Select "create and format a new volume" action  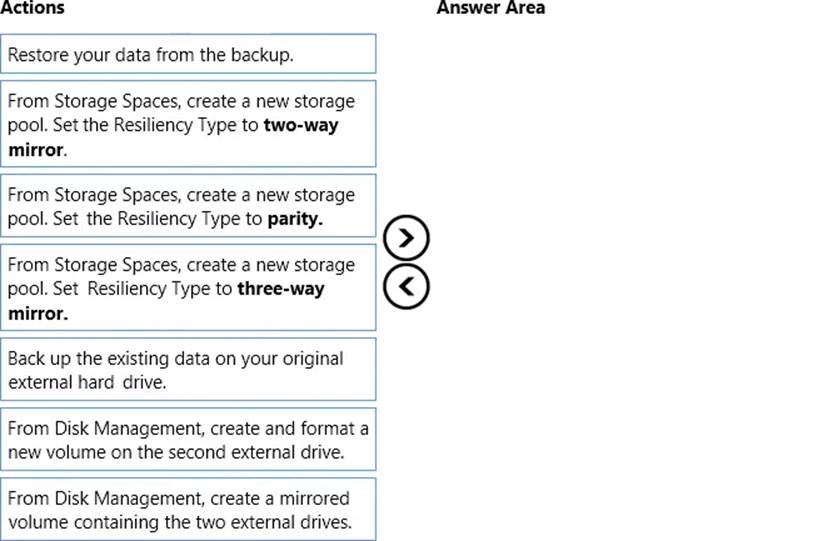(x=189, y=439)
